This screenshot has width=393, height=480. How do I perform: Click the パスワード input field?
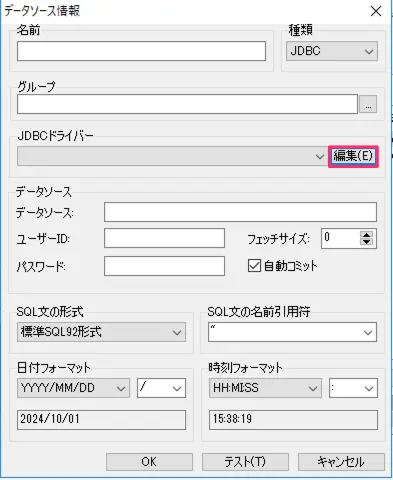click(x=164, y=266)
